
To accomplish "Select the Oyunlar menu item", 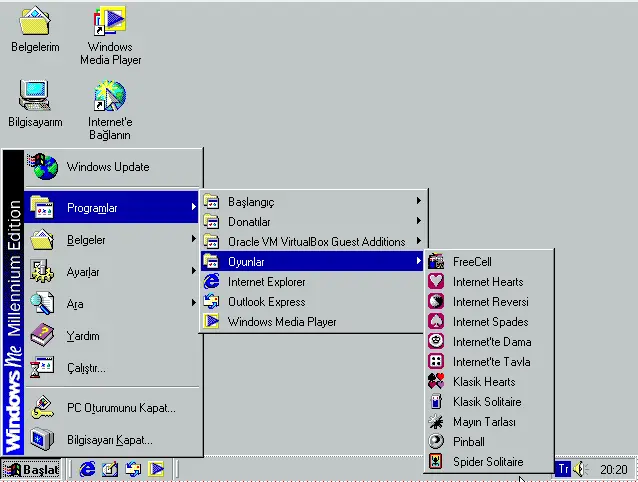I will tap(312, 262).
